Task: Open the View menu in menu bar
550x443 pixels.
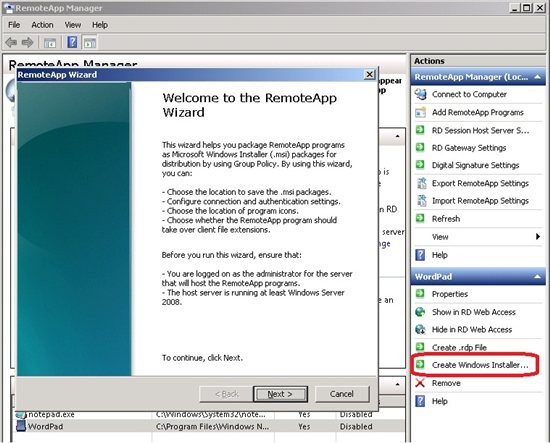Action: pos(73,25)
